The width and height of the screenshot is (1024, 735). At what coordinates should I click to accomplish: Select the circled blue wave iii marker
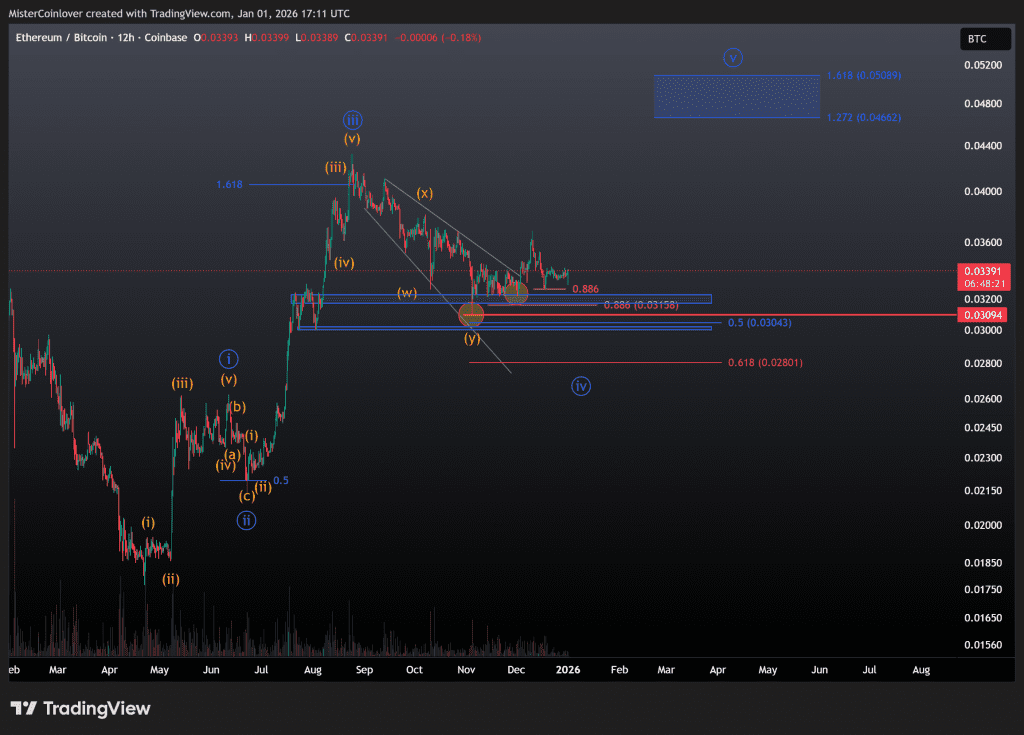352,119
